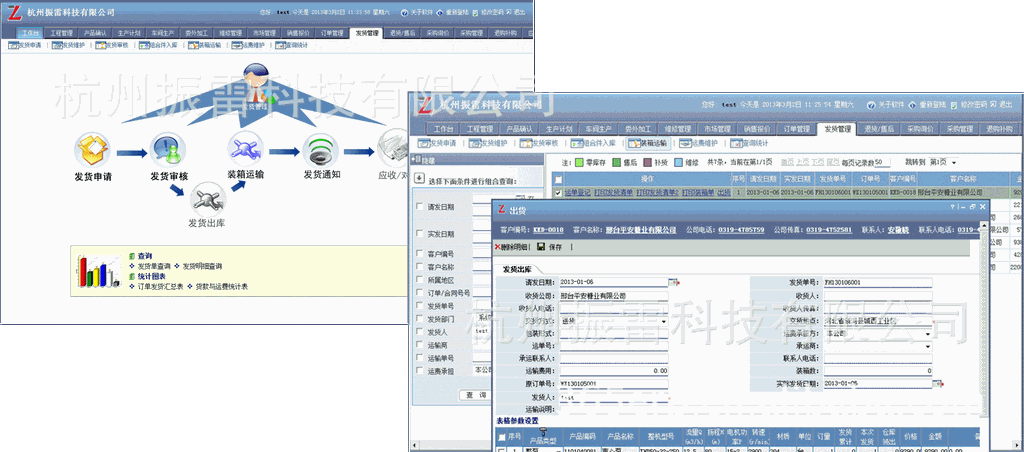Select 退出 in the front window header
This screenshot has width=1024, height=452.
(1001, 105)
